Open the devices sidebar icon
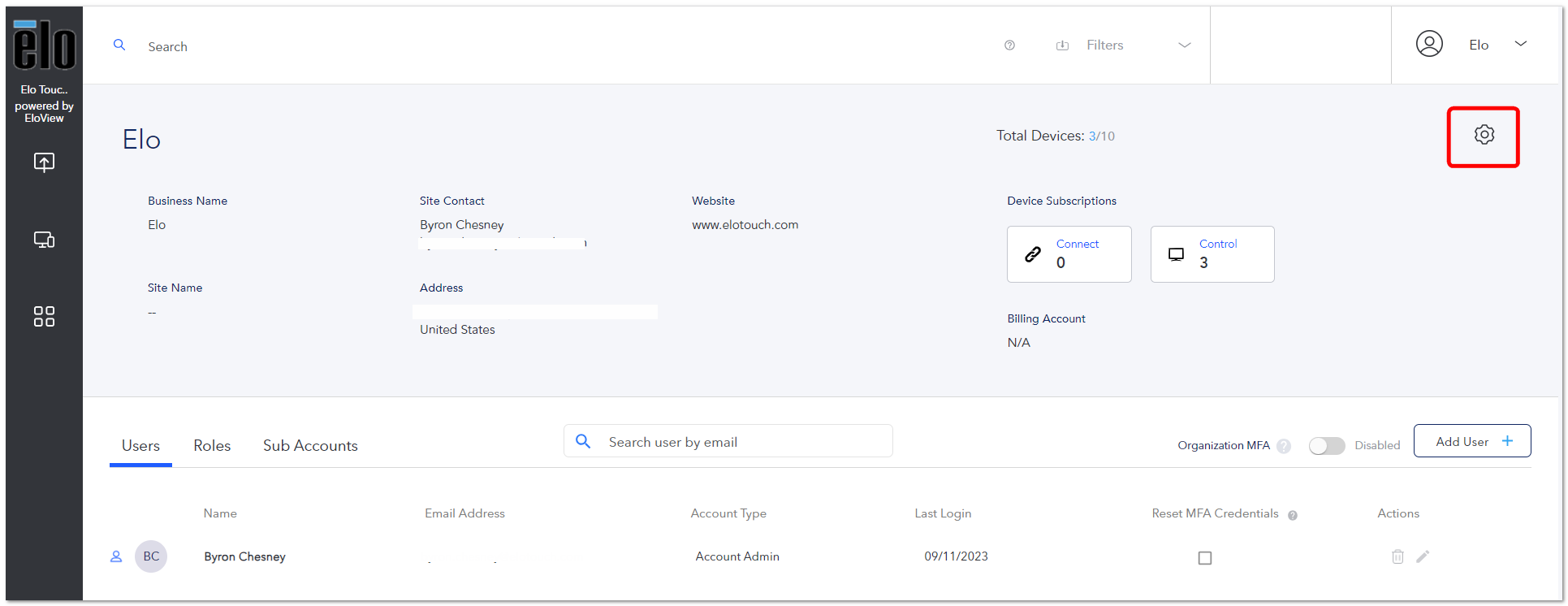 tap(44, 240)
